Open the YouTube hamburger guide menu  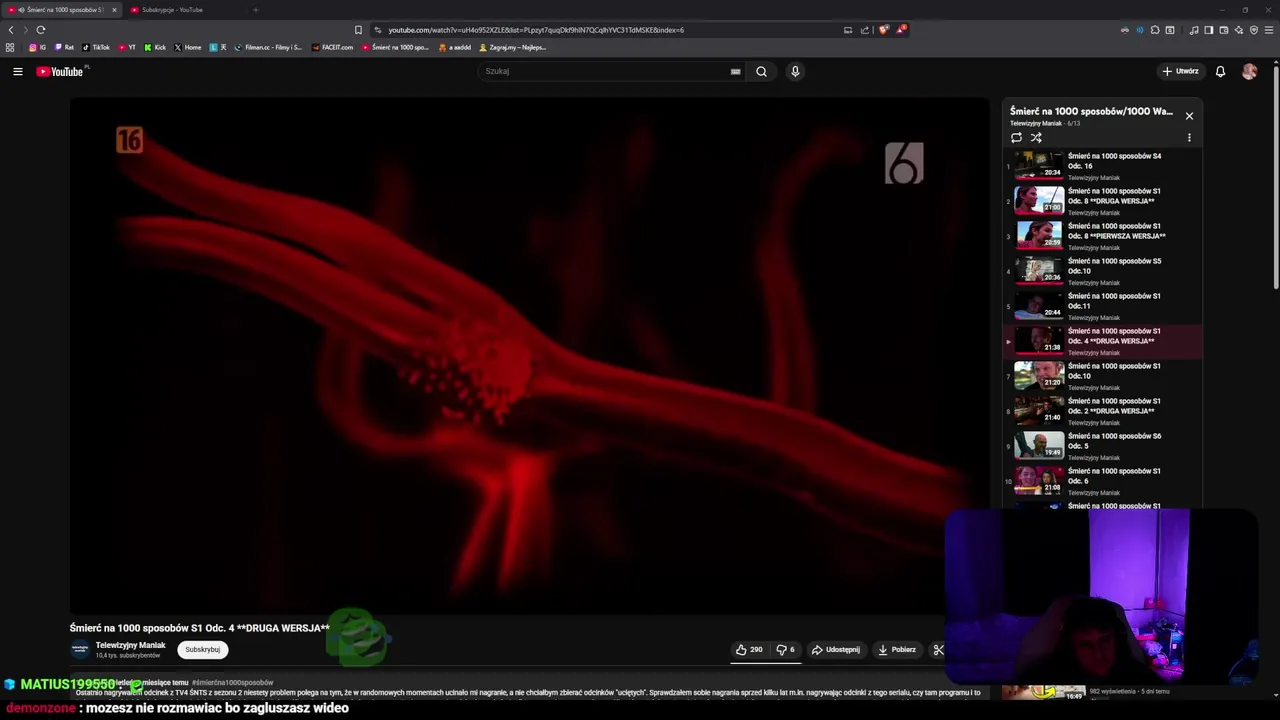(17, 71)
